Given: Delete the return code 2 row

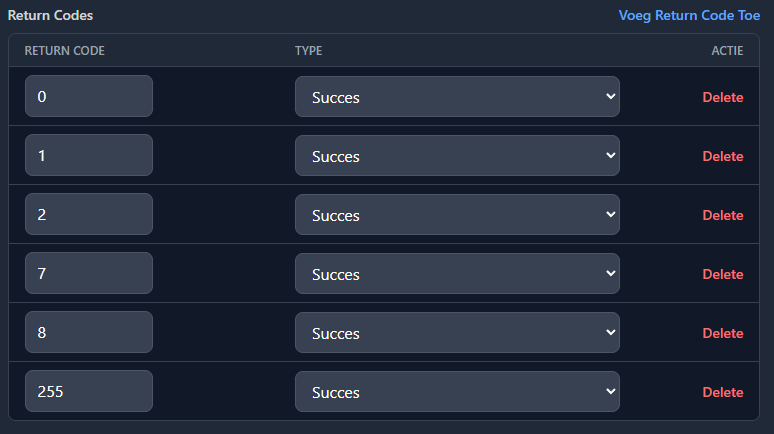Looking at the screenshot, I should point(722,215).
